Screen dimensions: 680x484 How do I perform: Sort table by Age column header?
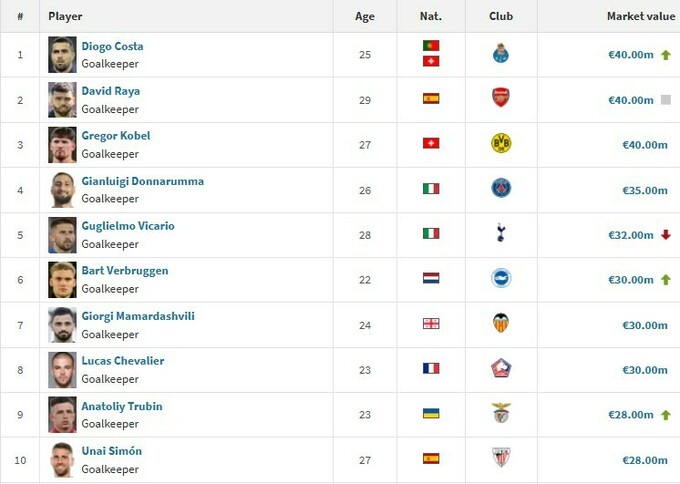pos(365,16)
